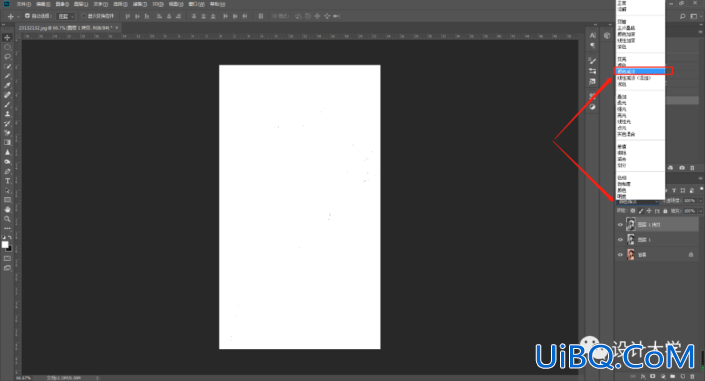Select the Lasso tool
Screen dimensions: 705x381
7,57
